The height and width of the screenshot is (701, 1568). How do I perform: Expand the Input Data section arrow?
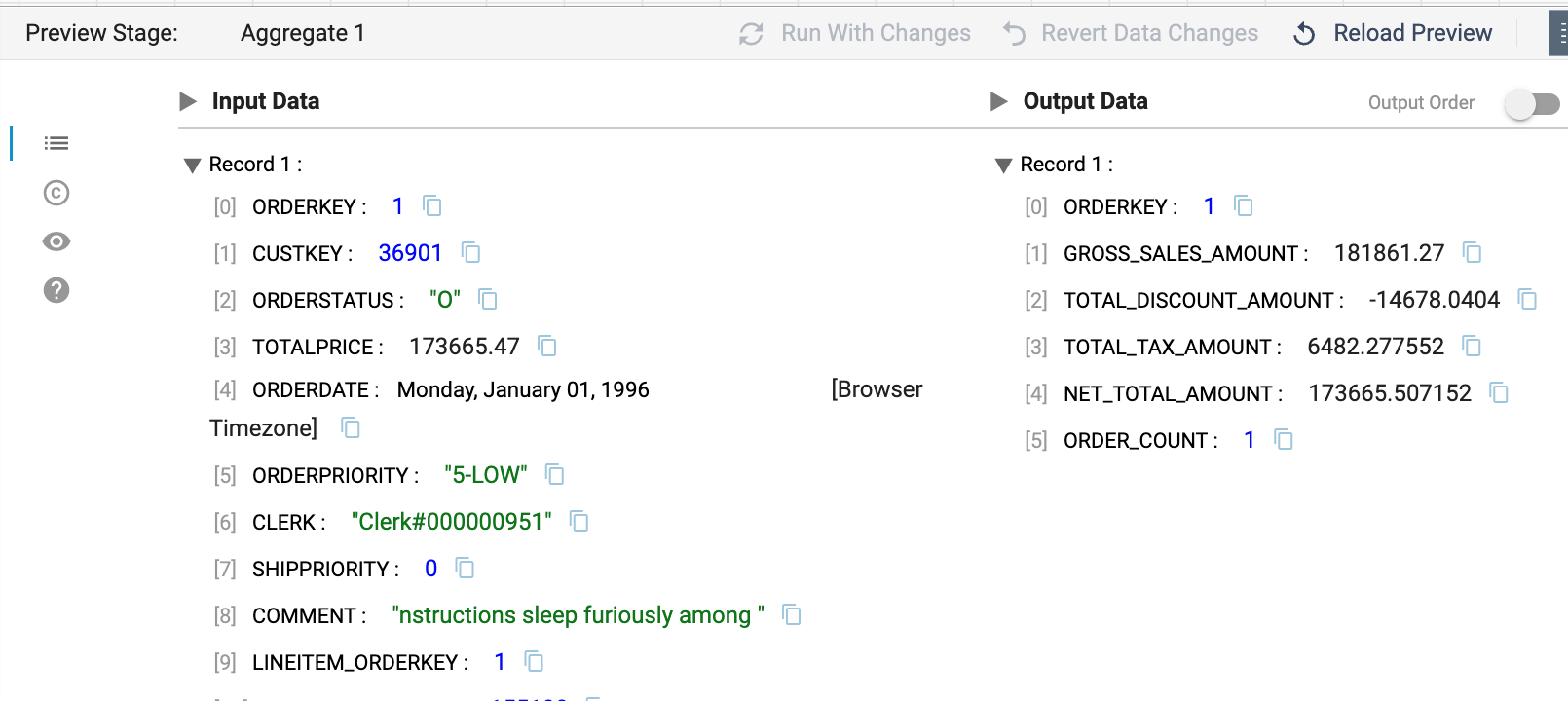pos(188,102)
